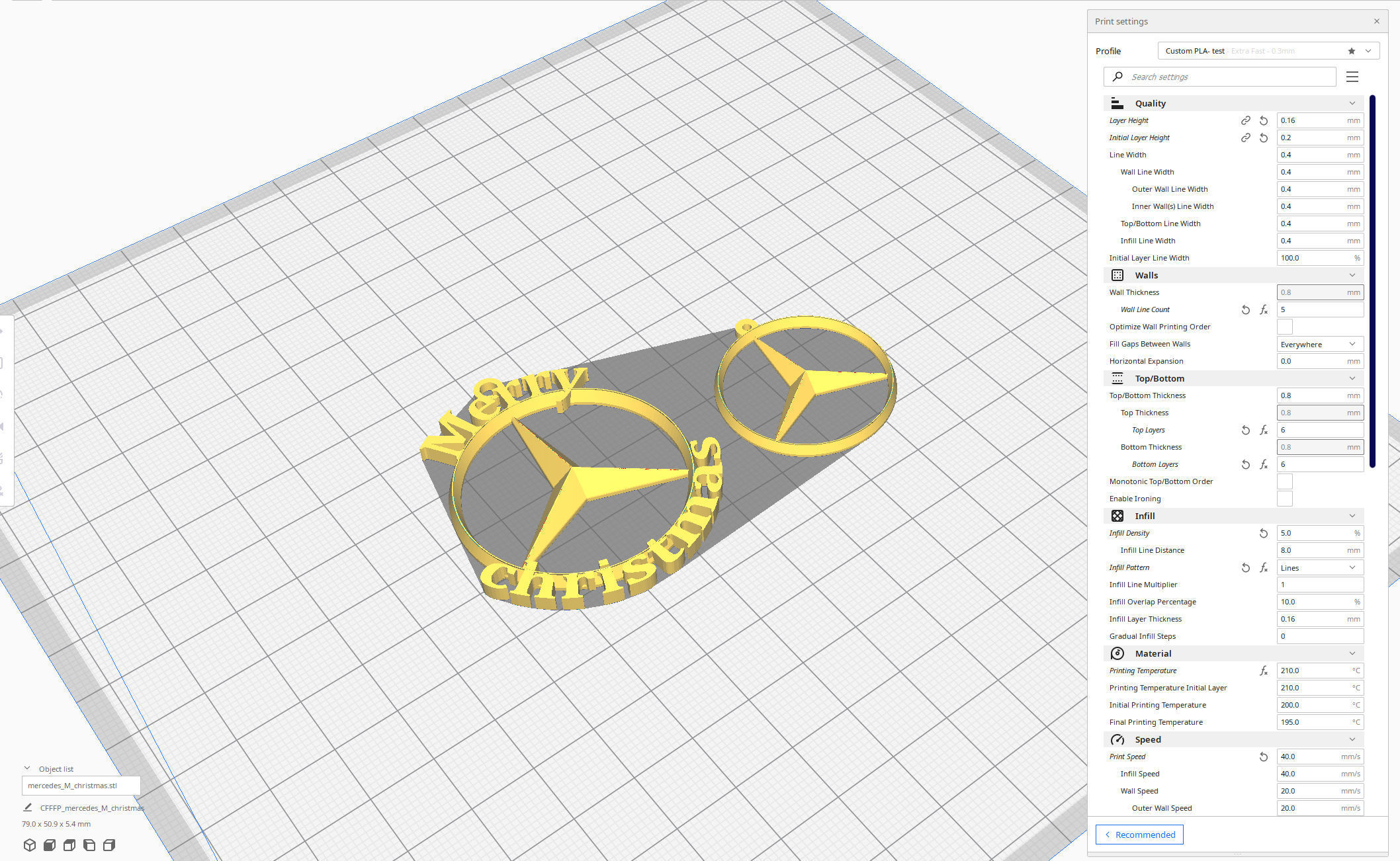The width and height of the screenshot is (1400, 861).
Task: Click the fx icon beside Top Layers
Action: [1264, 430]
